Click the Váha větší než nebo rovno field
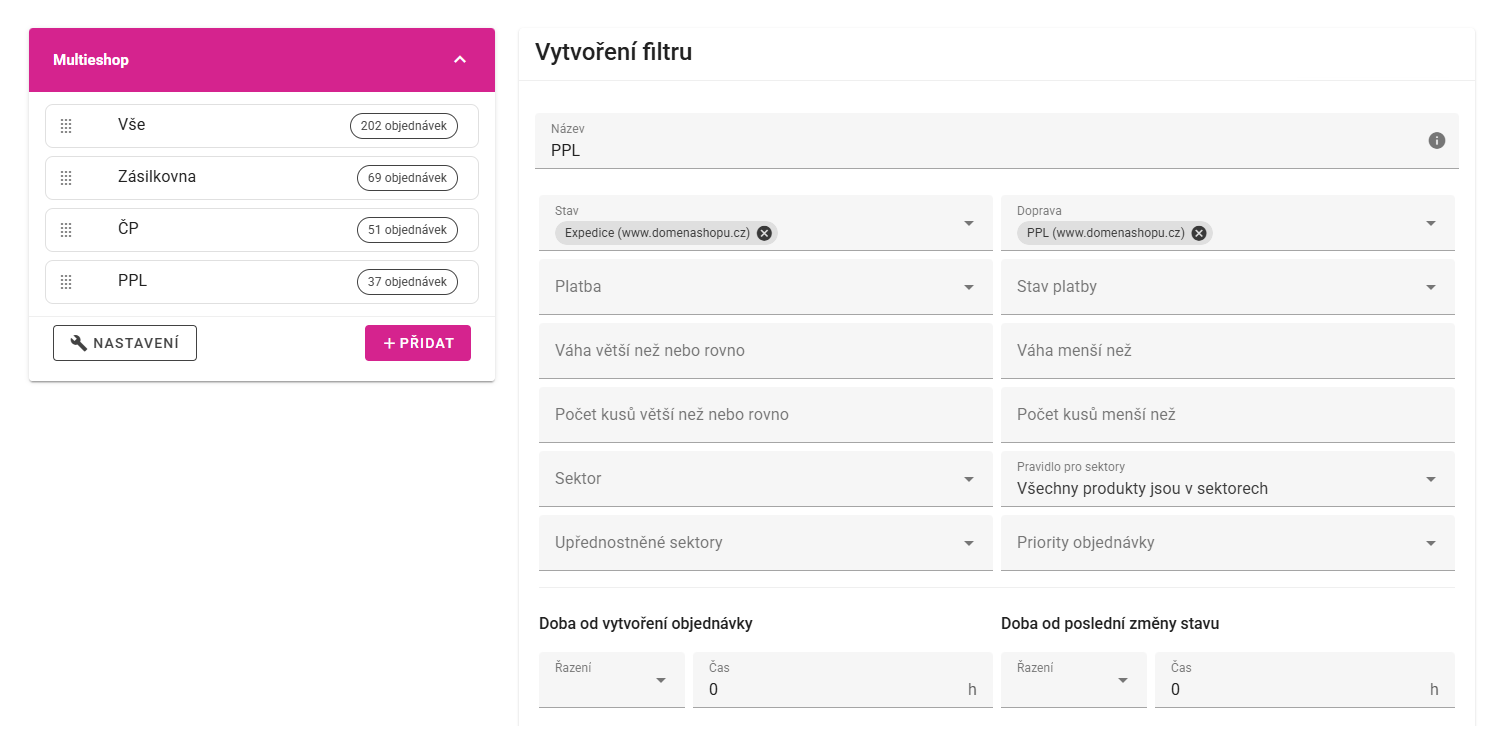1501x746 pixels. tap(765, 351)
